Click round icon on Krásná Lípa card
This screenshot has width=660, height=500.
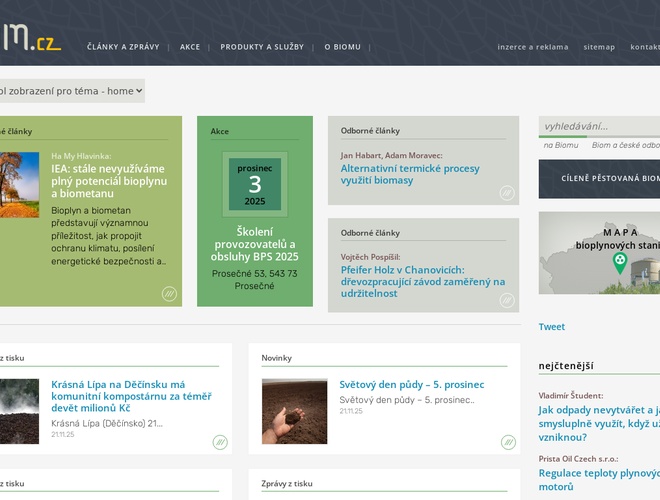pyautogui.click(x=219, y=442)
